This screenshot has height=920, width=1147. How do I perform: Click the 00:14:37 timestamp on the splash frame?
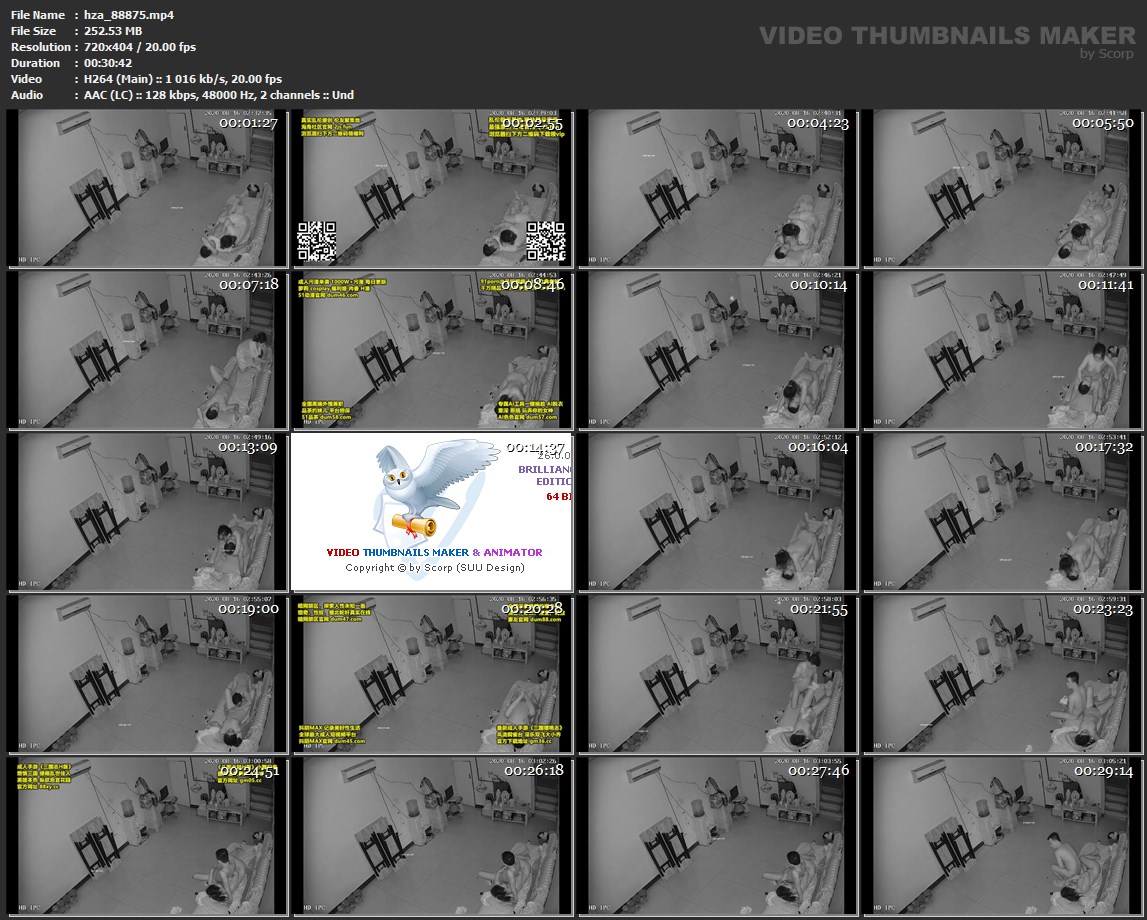[x=536, y=448]
